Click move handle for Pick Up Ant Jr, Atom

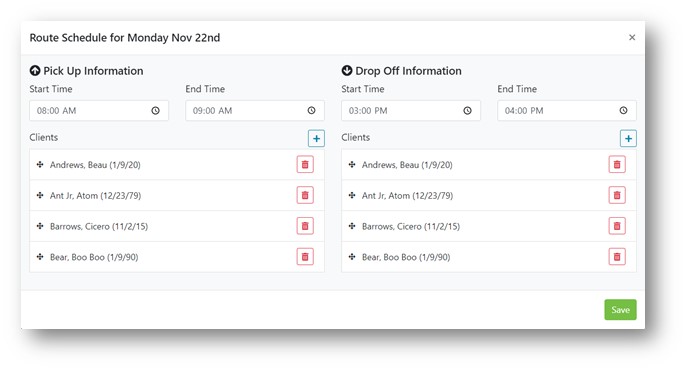(x=40, y=195)
